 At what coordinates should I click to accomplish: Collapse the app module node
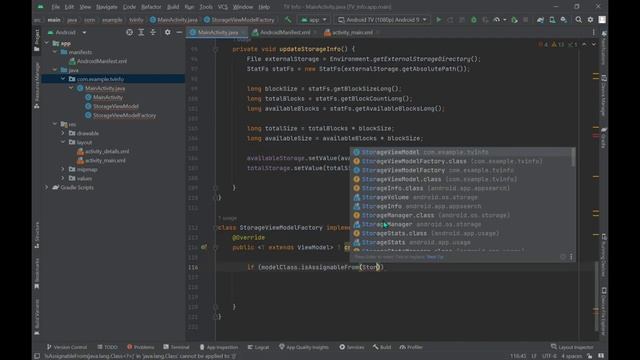[47, 43]
